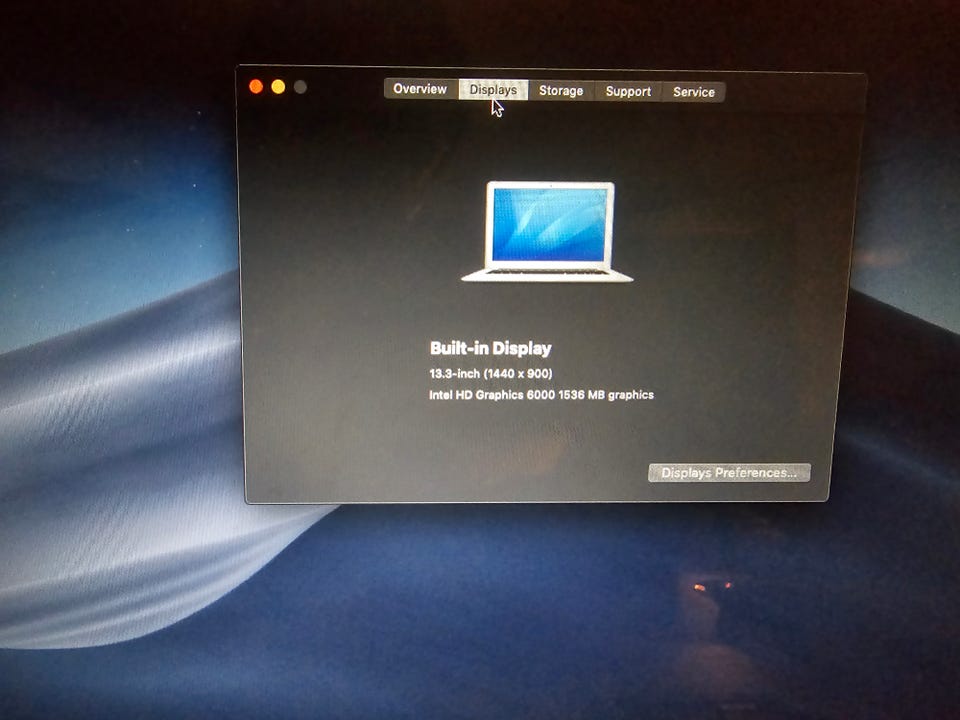Switch to the Overview tab
This screenshot has width=960, height=720.
(421, 89)
